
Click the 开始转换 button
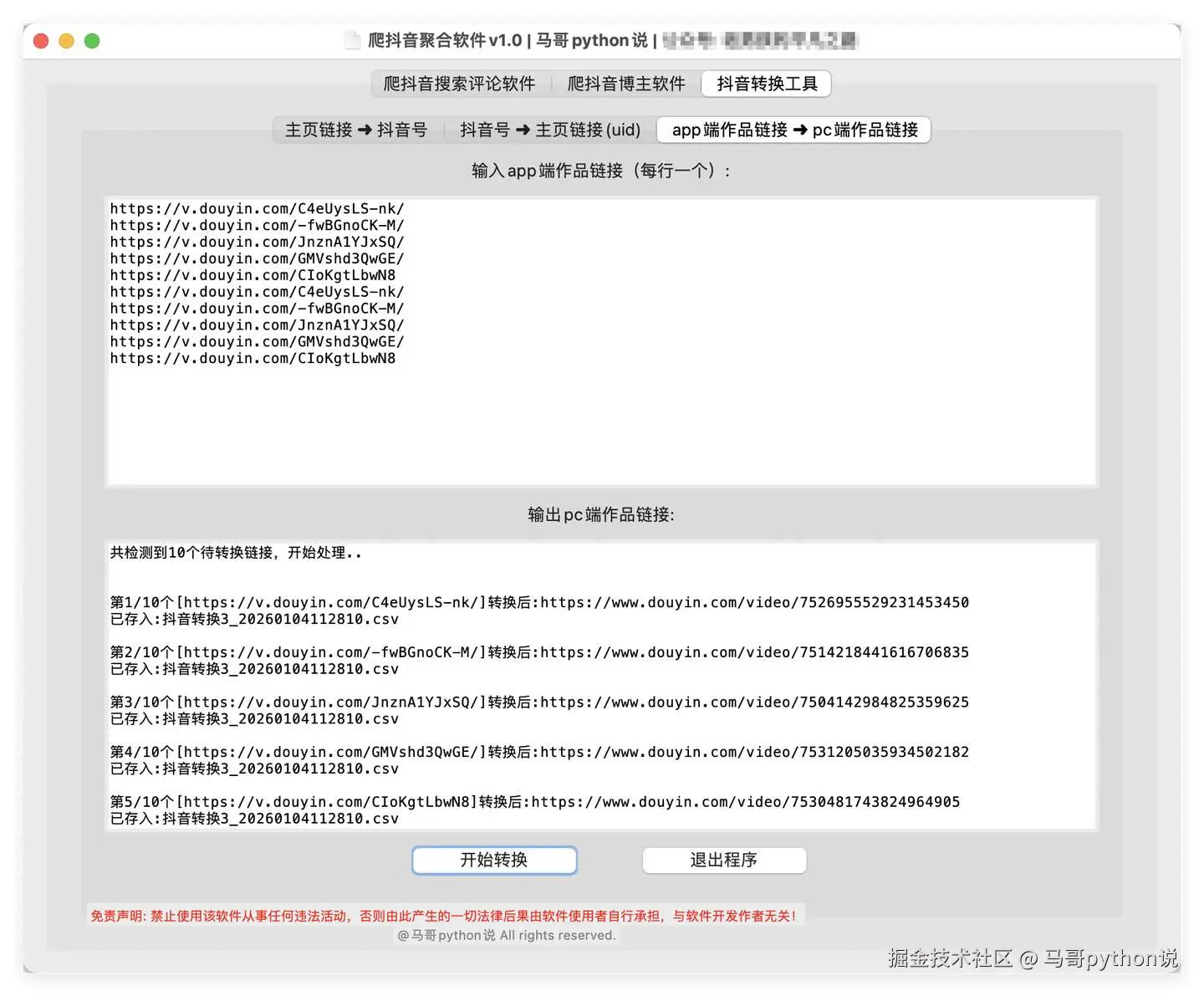click(494, 860)
